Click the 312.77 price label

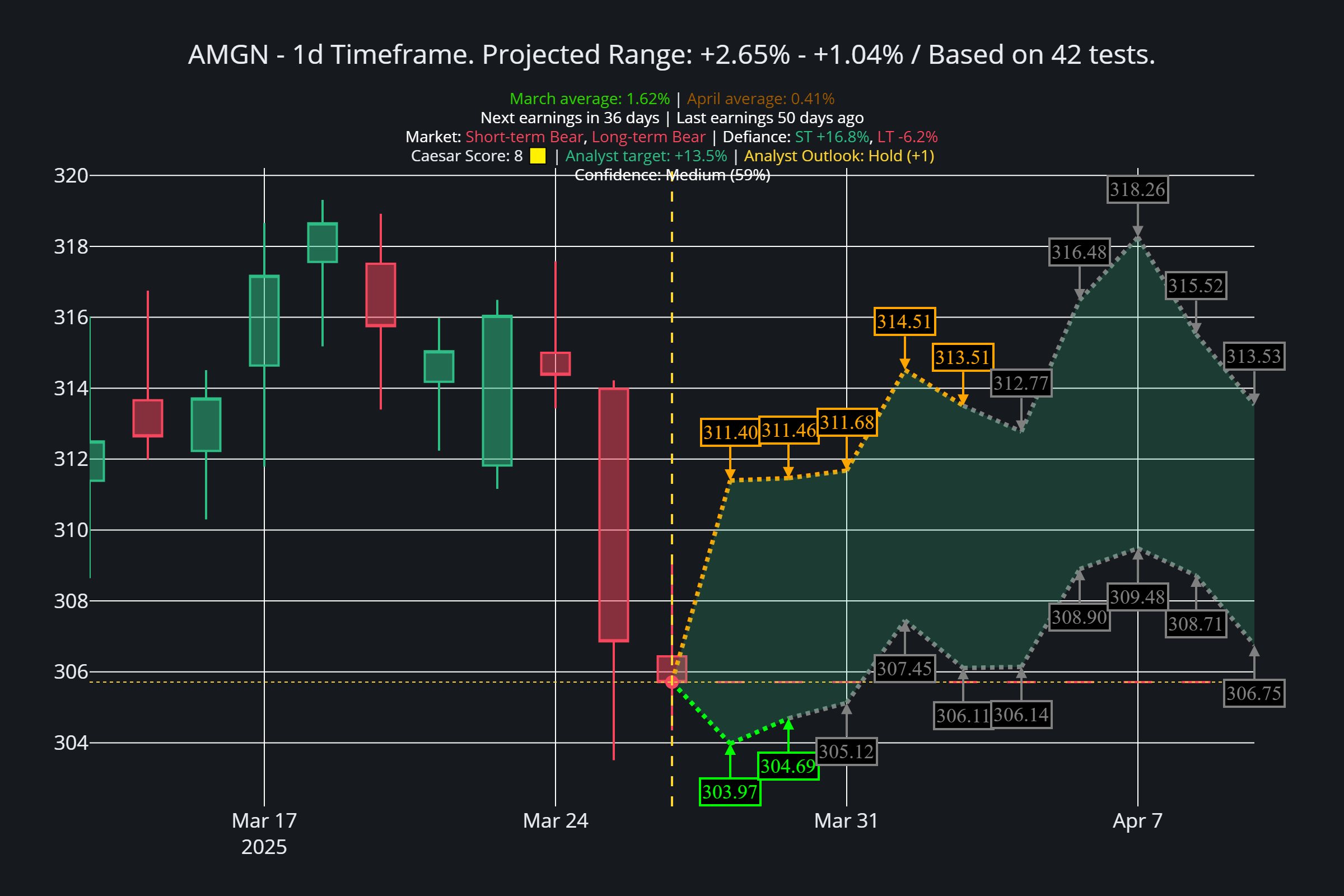1021,384
